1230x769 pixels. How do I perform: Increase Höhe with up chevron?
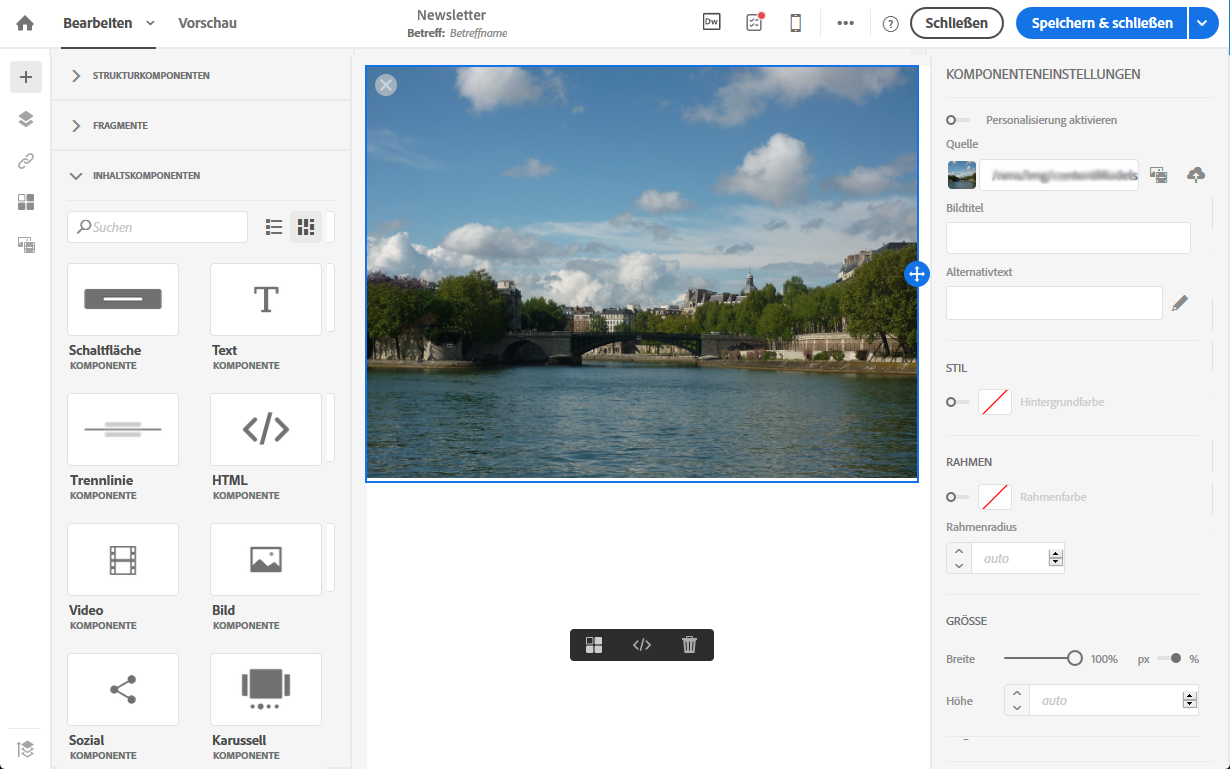pyautogui.click(x=1017, y=693)
